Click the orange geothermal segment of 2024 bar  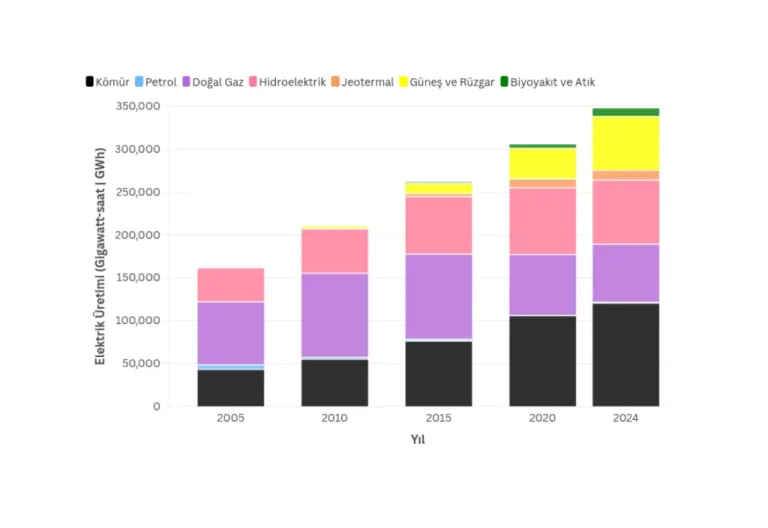click(626, 175)
